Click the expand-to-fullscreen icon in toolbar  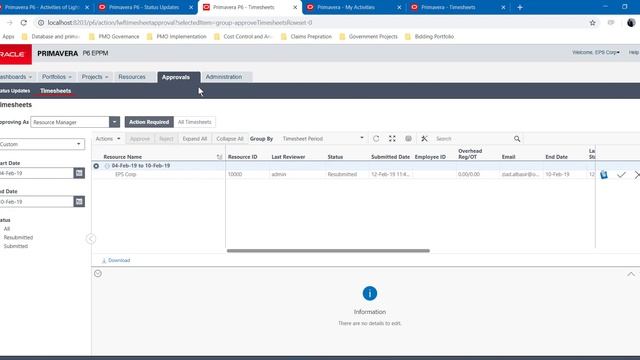392,139
